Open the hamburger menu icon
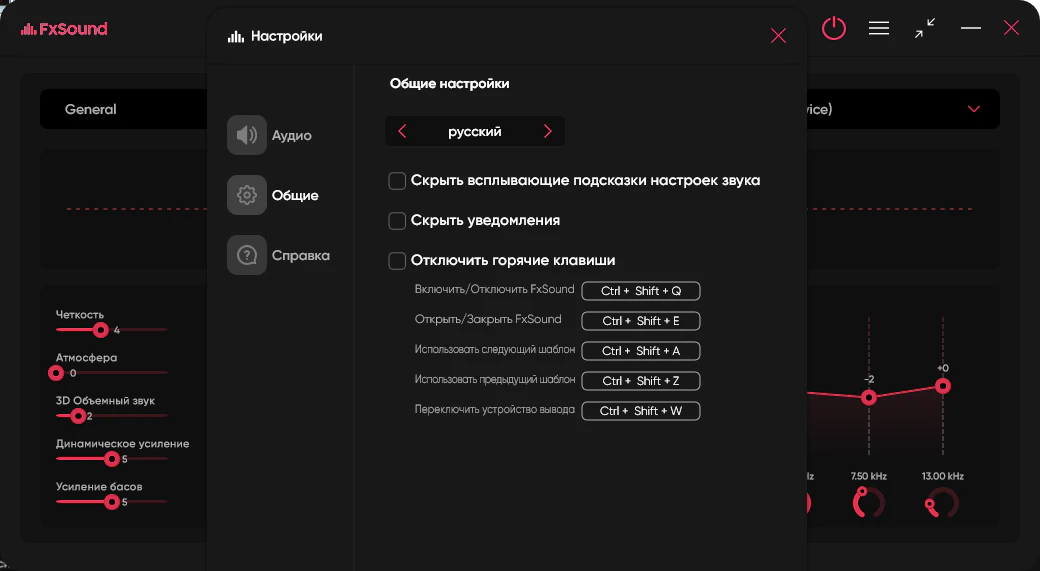 point(879,29)
